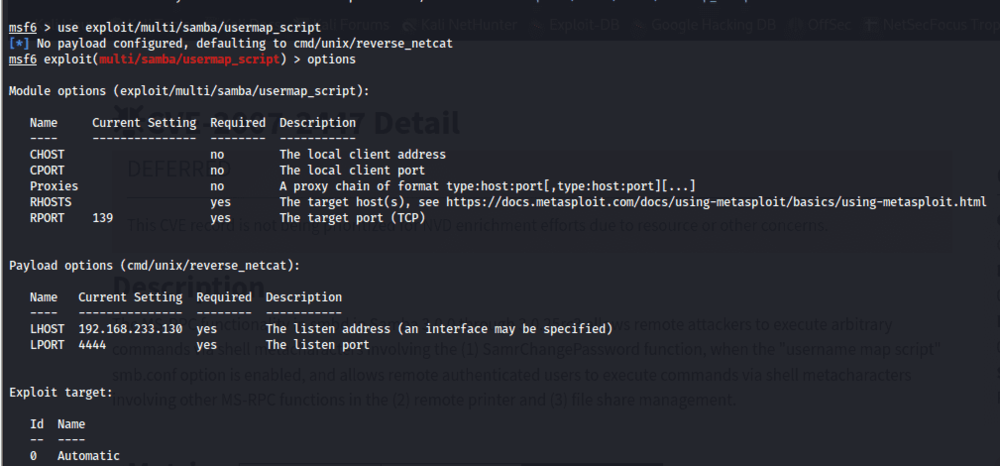The height and width of the screenshot is (466, 1000).
Task: Click 'no' in the Proxies row
Action: pyautogui.click(x=217, y=186)
